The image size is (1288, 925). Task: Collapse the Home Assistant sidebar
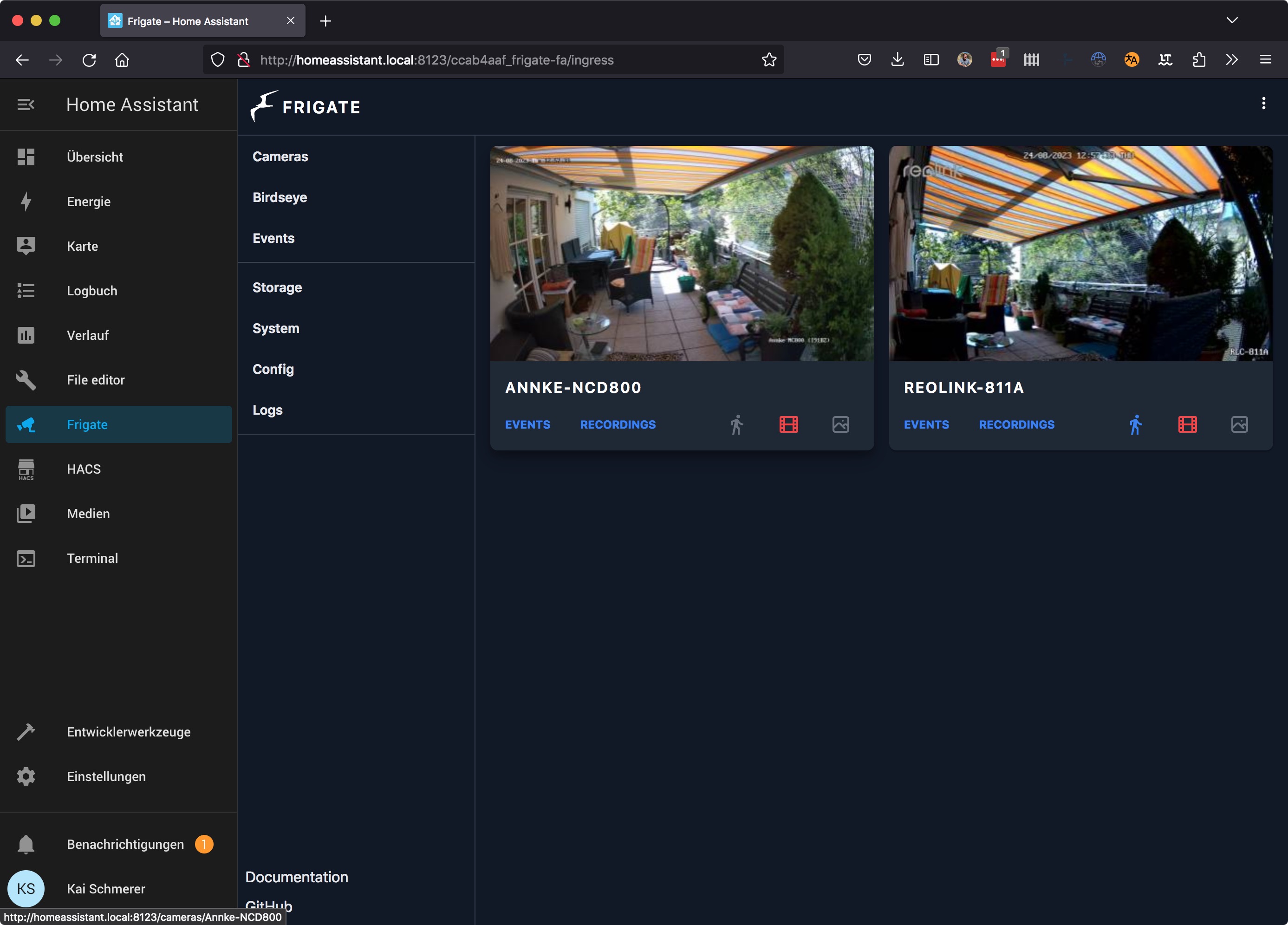pyautogui.click(x=26, y=104)
